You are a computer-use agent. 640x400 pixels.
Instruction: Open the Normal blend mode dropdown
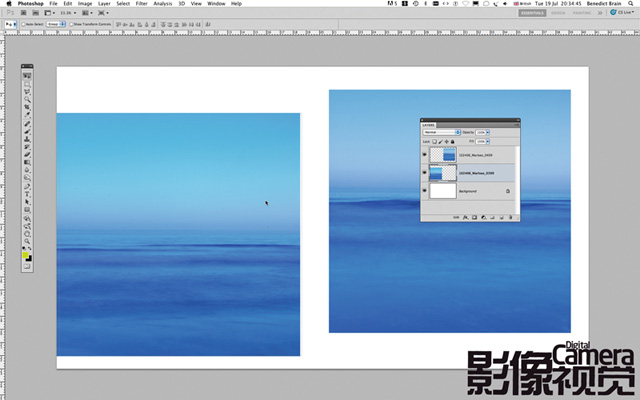point(442,132)
